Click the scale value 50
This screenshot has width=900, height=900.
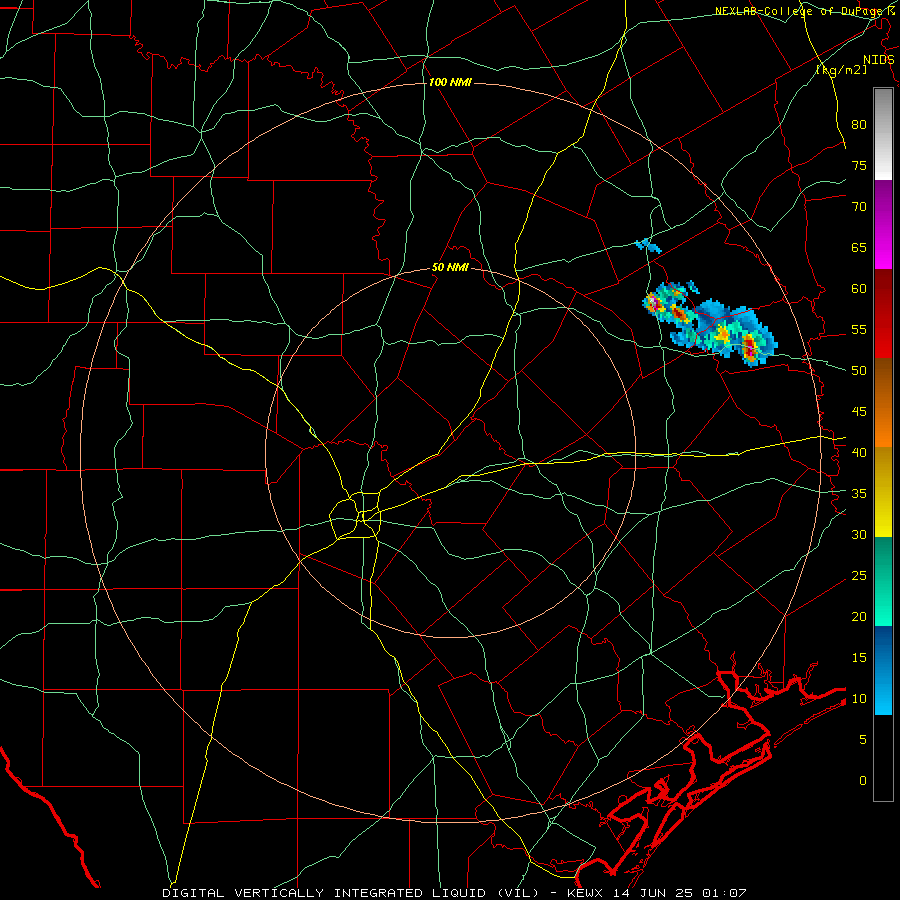pos(859,371)
